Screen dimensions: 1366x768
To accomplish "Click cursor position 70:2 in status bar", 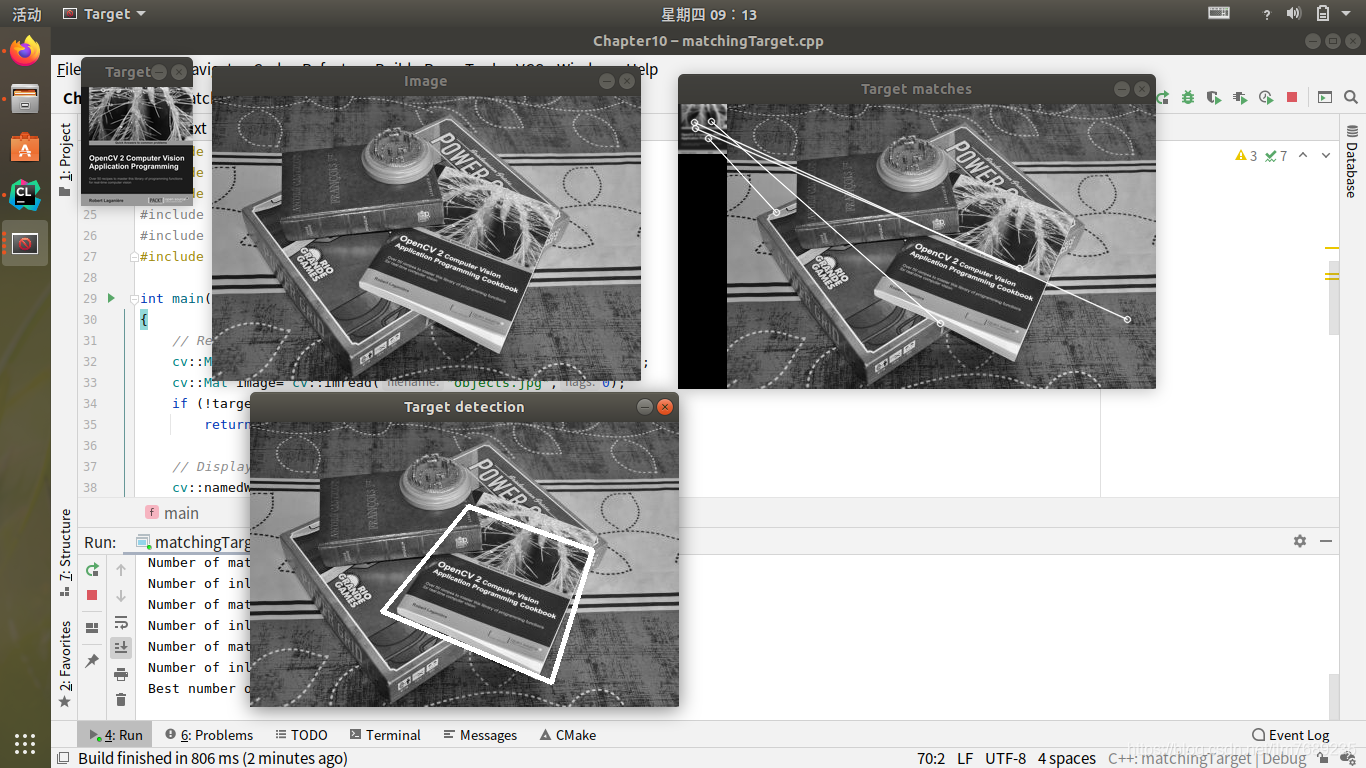I will (x=931, y=759).
